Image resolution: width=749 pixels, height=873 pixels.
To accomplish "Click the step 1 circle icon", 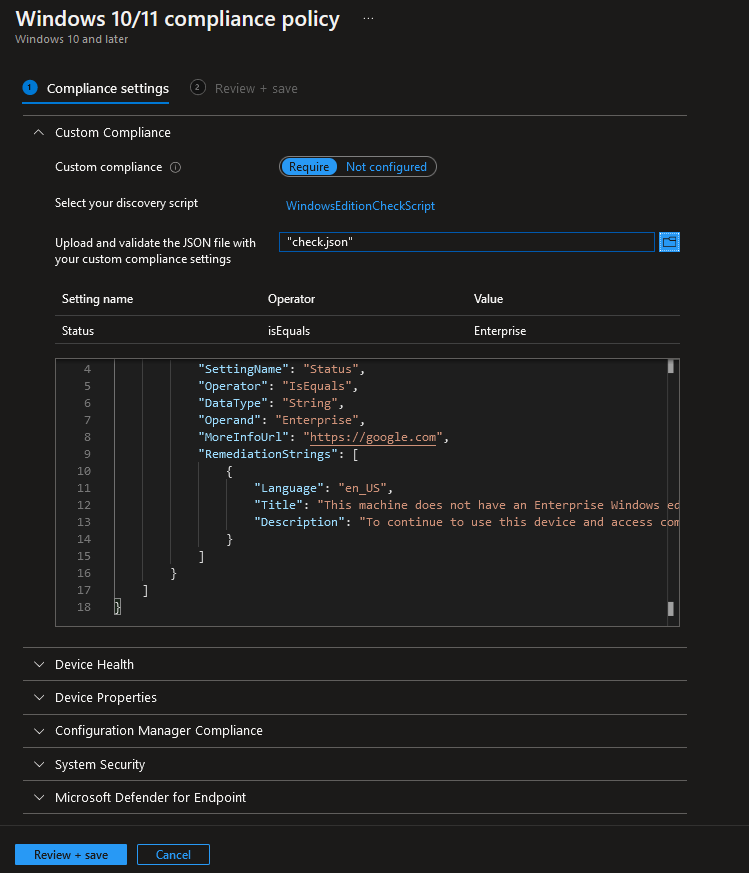I will [x=30, y=88].
